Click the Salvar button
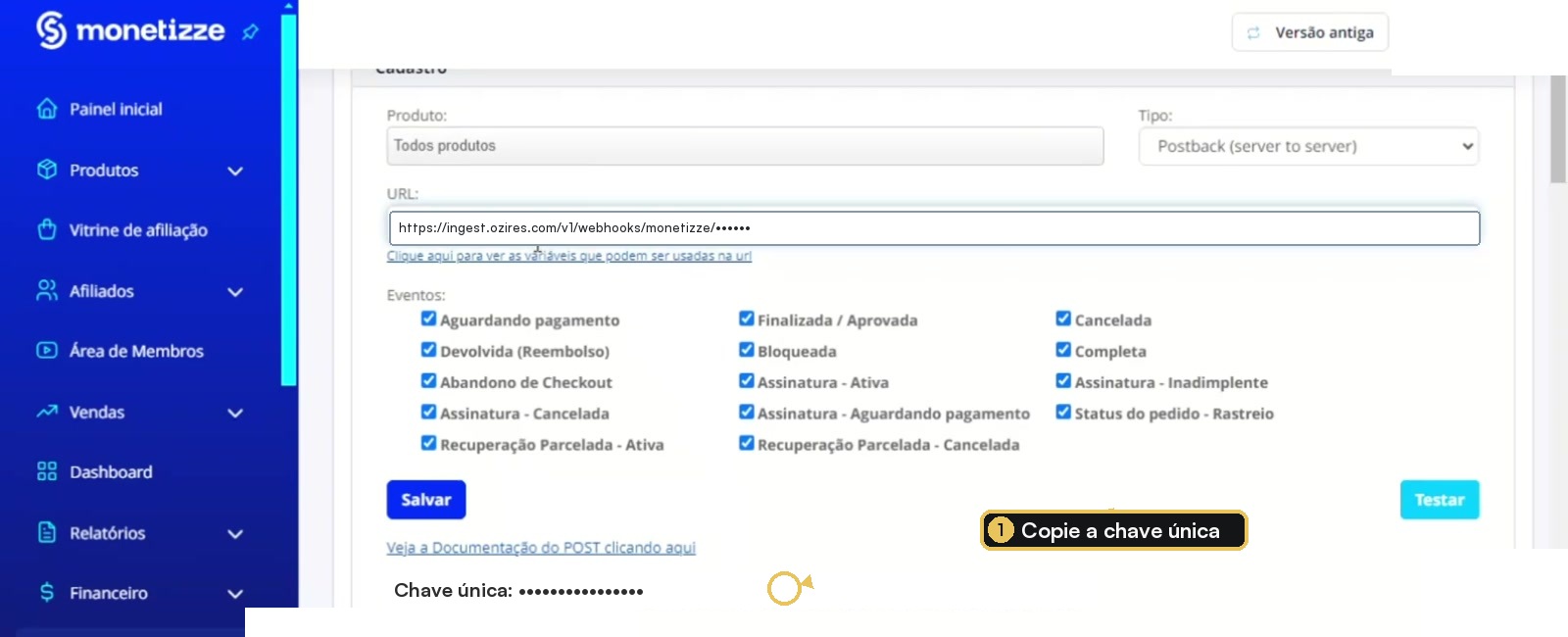The height and width of the screenshot is (637, 1568). (426, 500)
